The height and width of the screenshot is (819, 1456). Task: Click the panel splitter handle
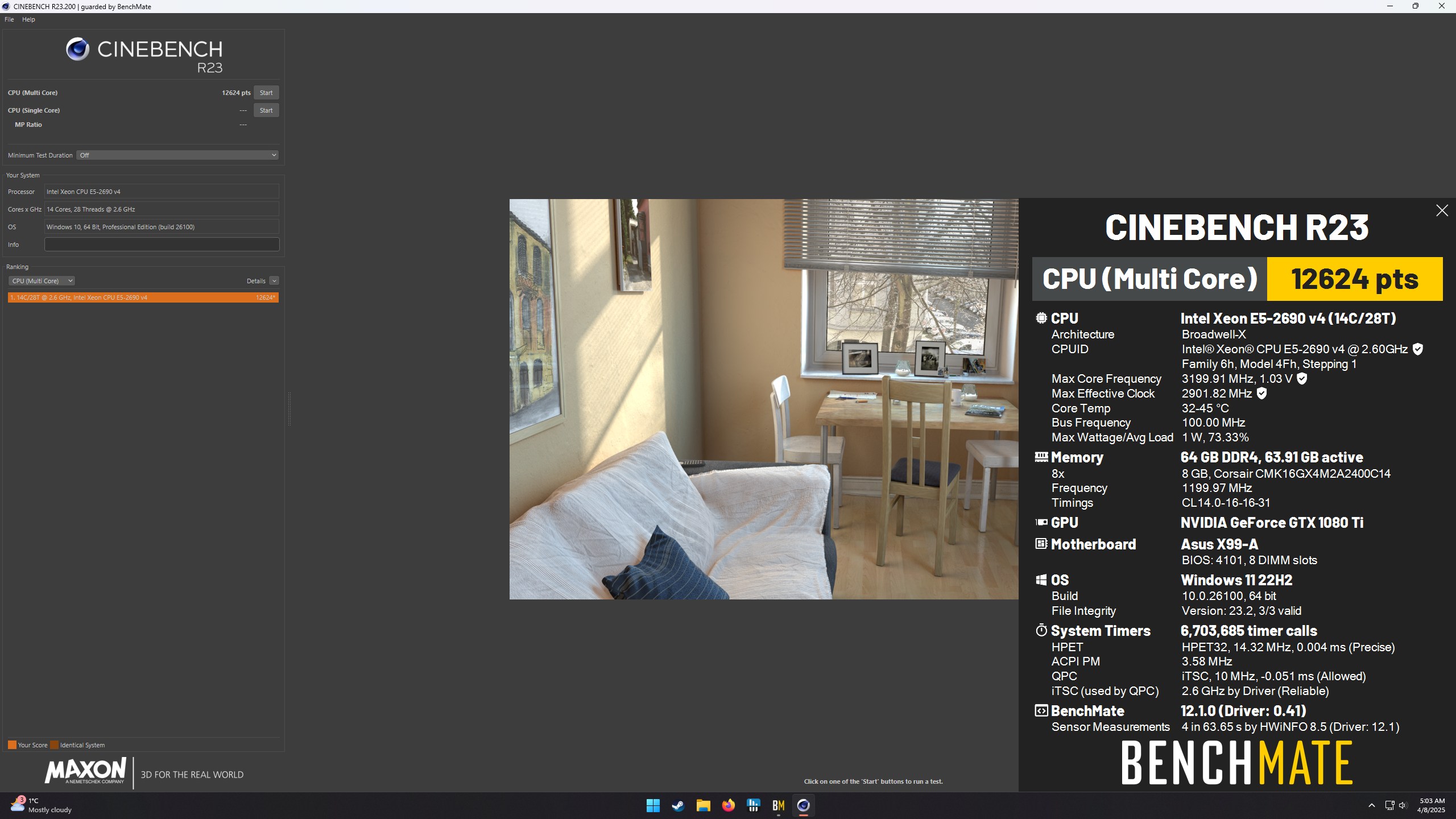289,408
